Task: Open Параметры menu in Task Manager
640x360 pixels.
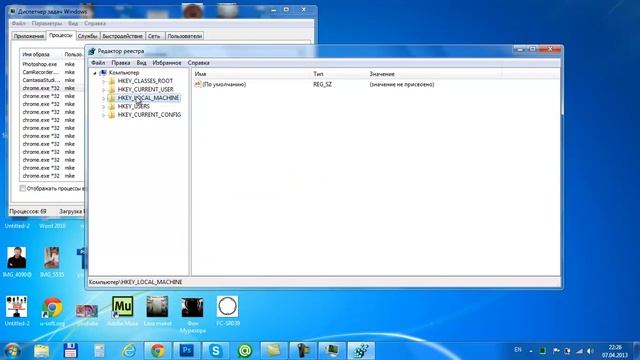Action: click(x=47, y=24)
